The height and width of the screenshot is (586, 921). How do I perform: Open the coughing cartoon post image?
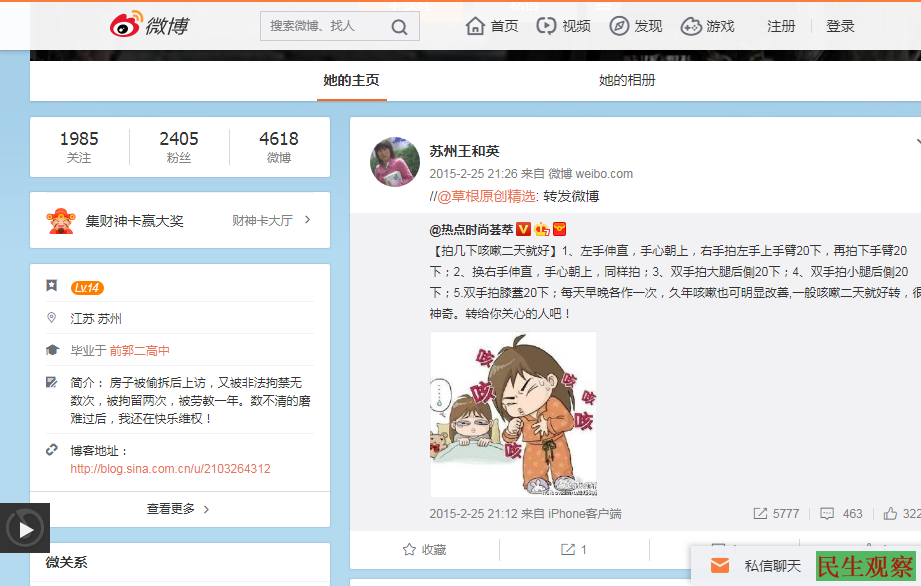[513, 414]
